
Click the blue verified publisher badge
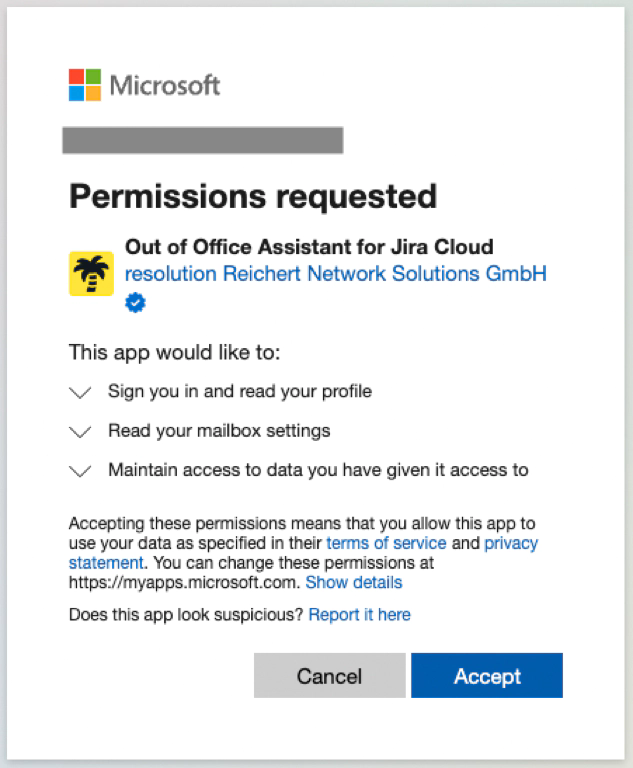(x=135, y=303)
